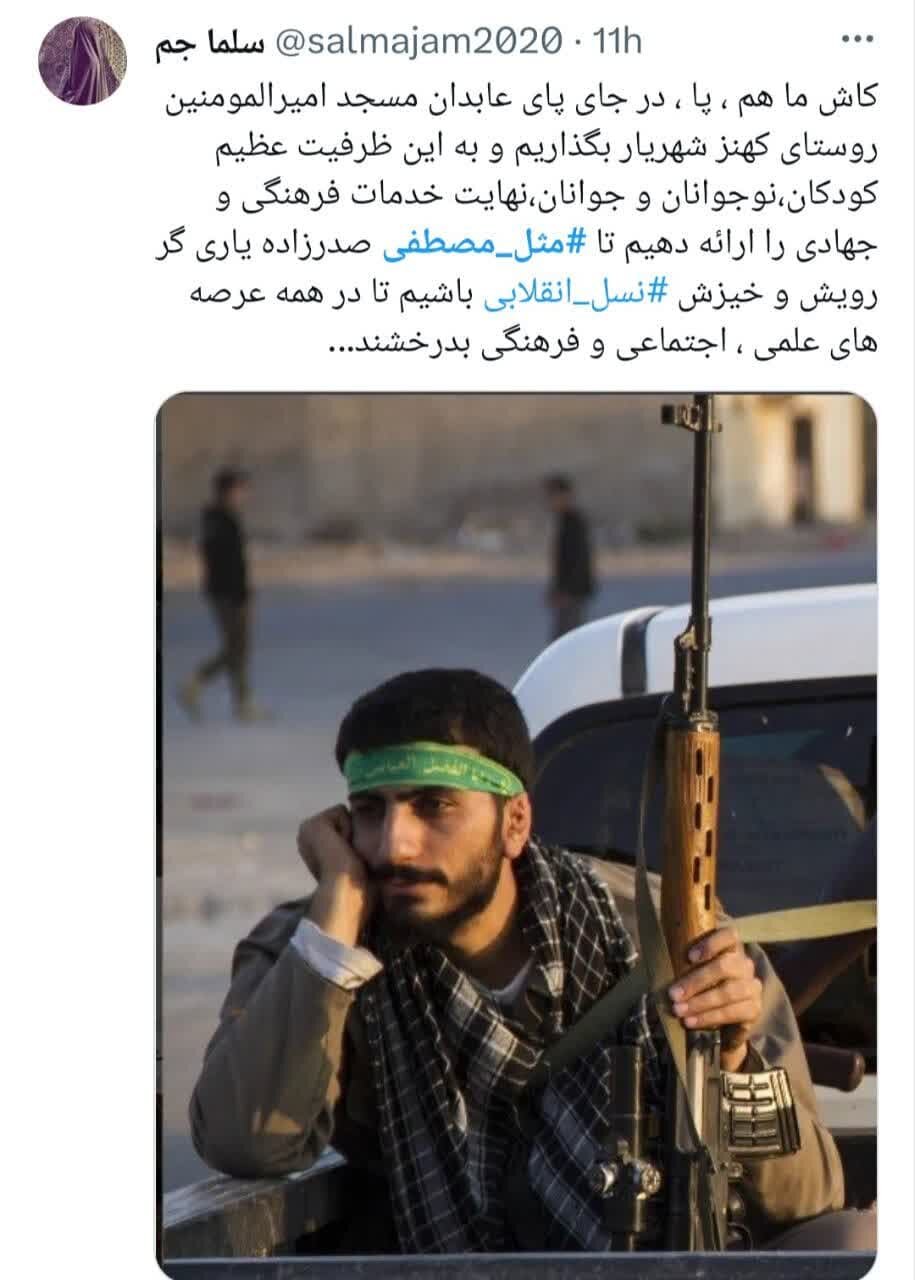Screen dimensions: 915x1280
Task: Click the 11h tweet timestamp
Action: pos(616,42)
